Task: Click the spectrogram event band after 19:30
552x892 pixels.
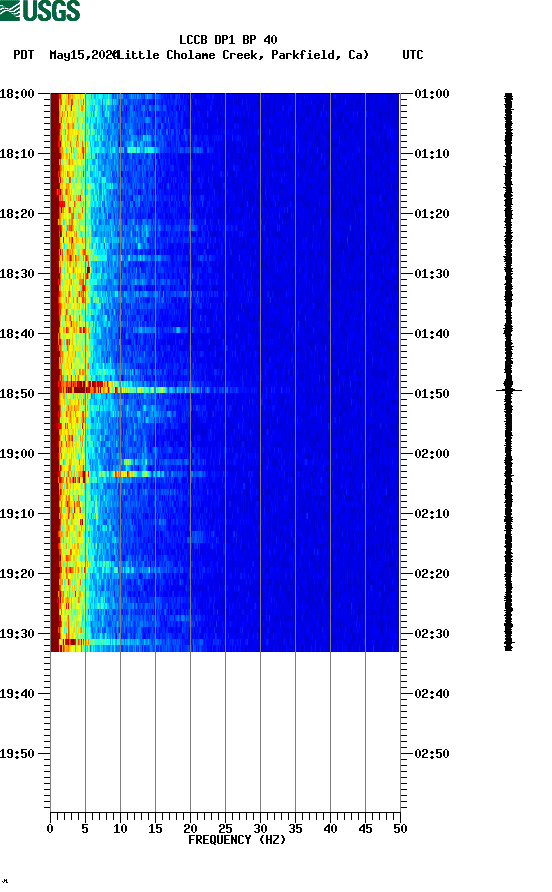Action: 131,642
